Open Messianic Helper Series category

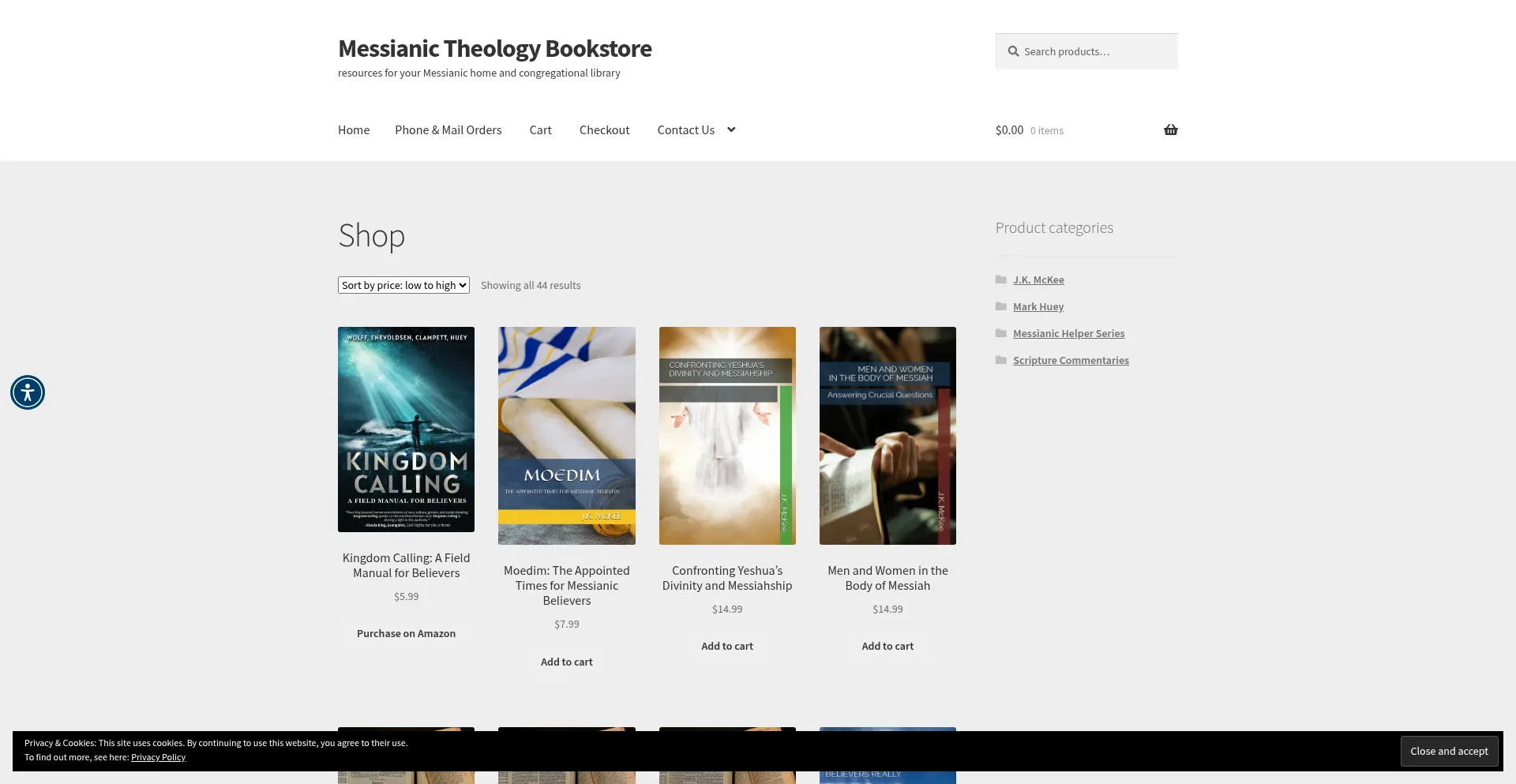[1069, 333]
